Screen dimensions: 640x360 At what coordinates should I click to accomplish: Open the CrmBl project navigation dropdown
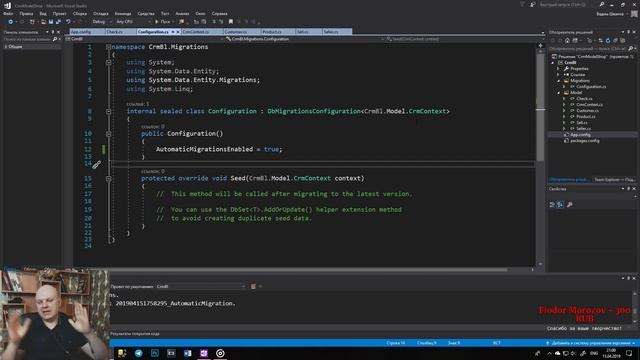[x=145, y=39]
